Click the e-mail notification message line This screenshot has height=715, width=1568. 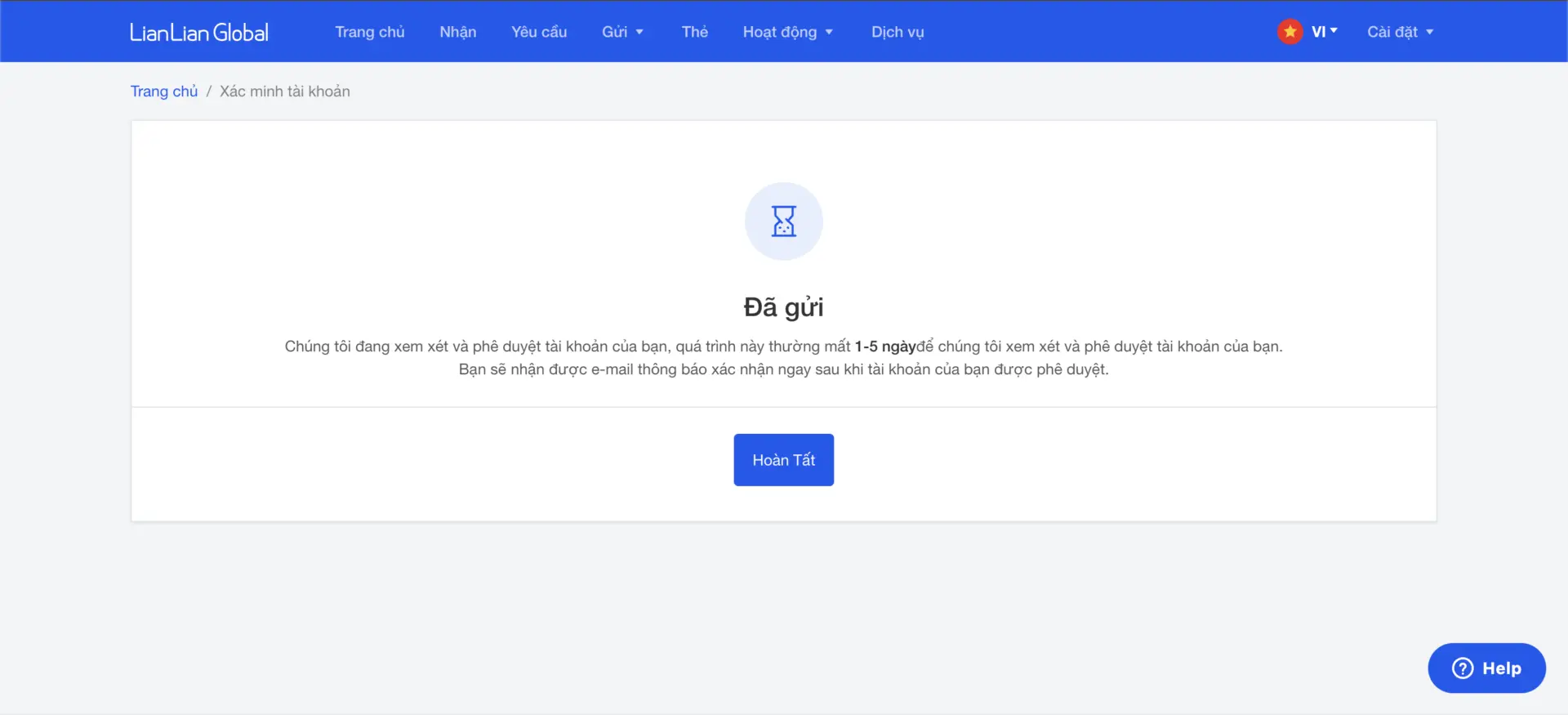(783, 369)
